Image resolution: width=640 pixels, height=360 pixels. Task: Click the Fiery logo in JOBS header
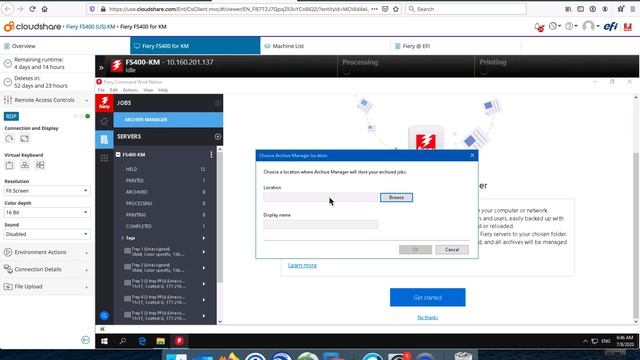pyautogui.click(x=104, y=103)
